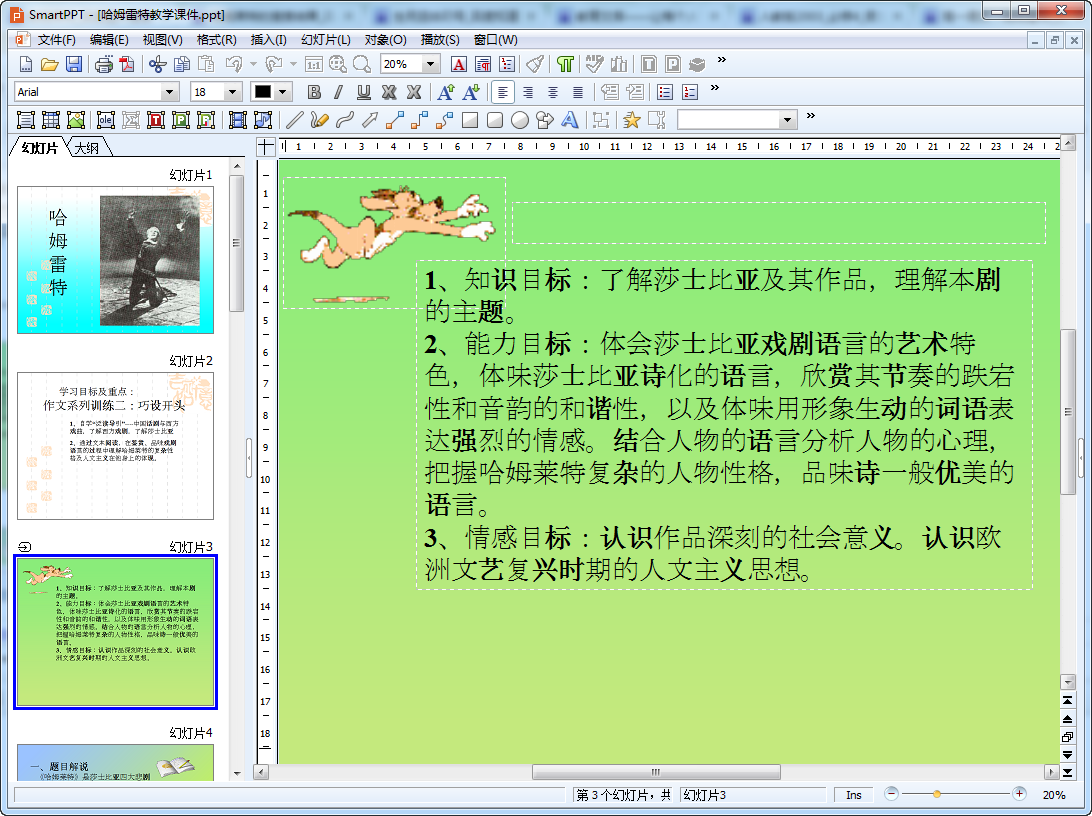Insert TextArt with the stylized A icon

570,120
